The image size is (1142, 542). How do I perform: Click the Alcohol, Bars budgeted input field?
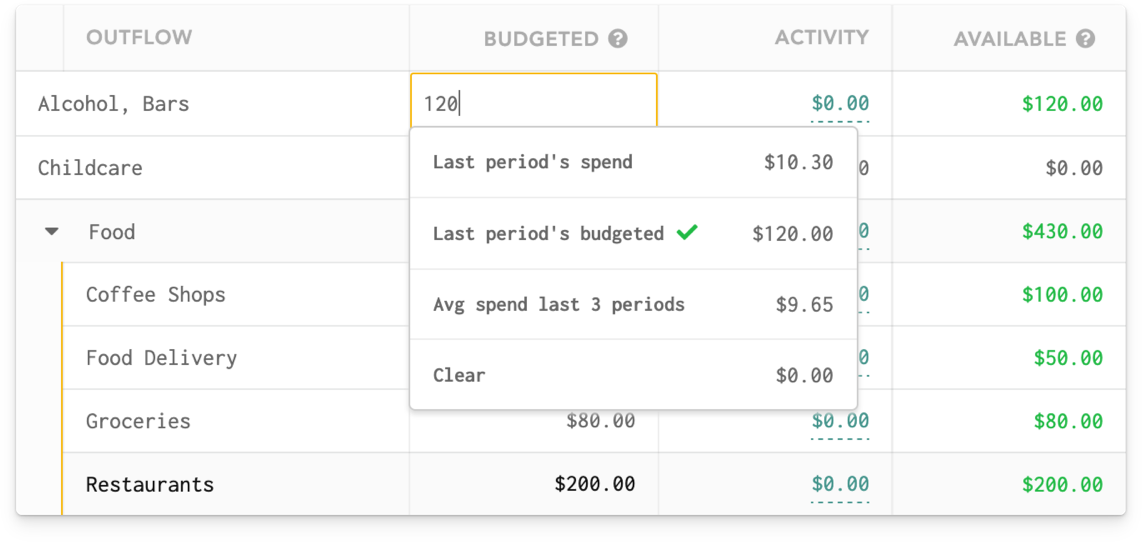pos(533,103)
